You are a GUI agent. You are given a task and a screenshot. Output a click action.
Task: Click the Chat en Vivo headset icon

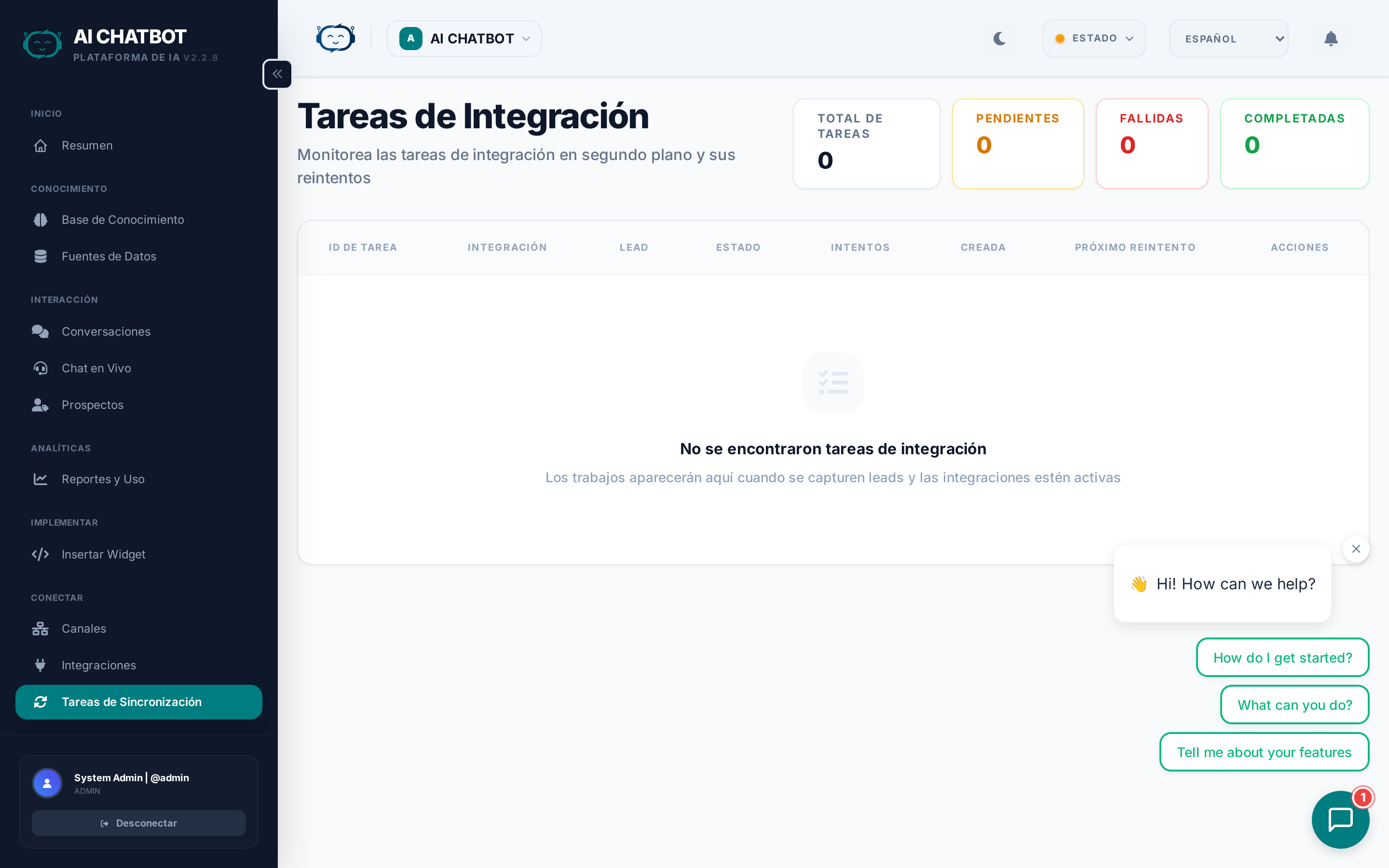coord(40,368)
